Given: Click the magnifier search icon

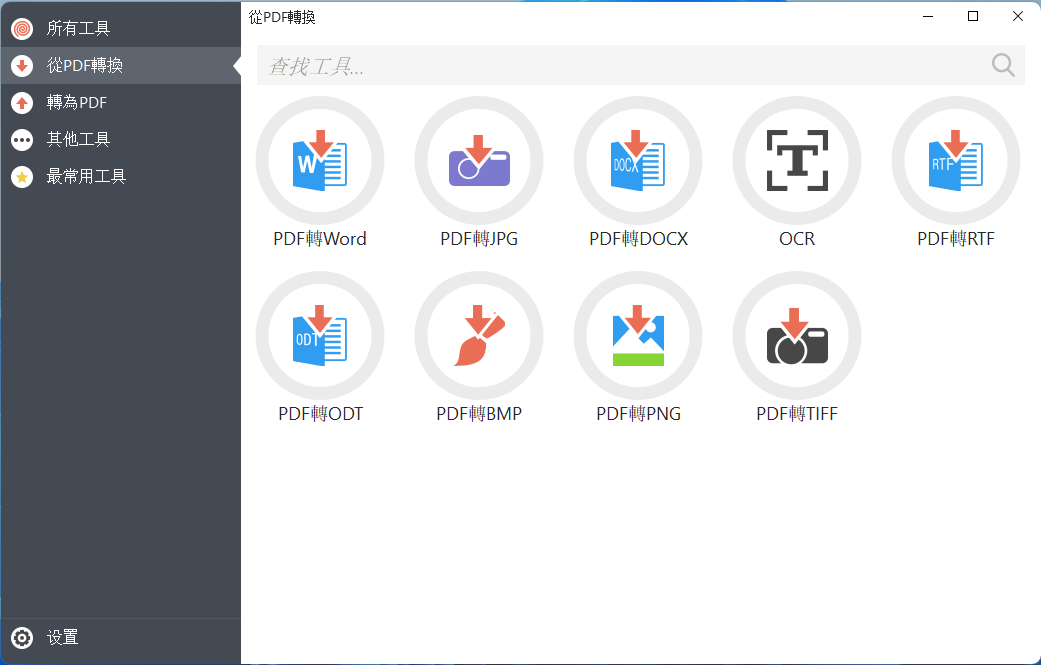Looking at the screenshot, I should click(1002, 64).
